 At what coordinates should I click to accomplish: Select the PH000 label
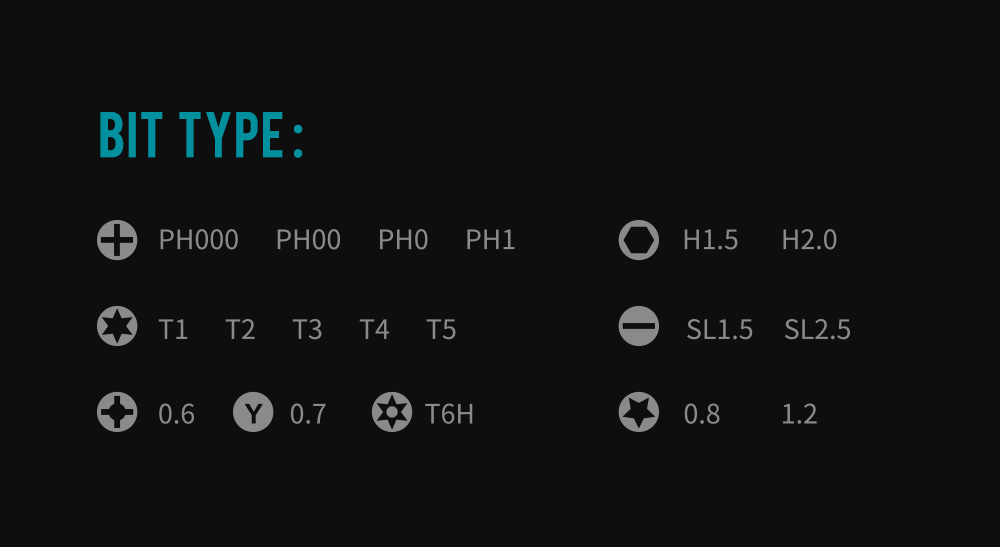coord(198,241)
